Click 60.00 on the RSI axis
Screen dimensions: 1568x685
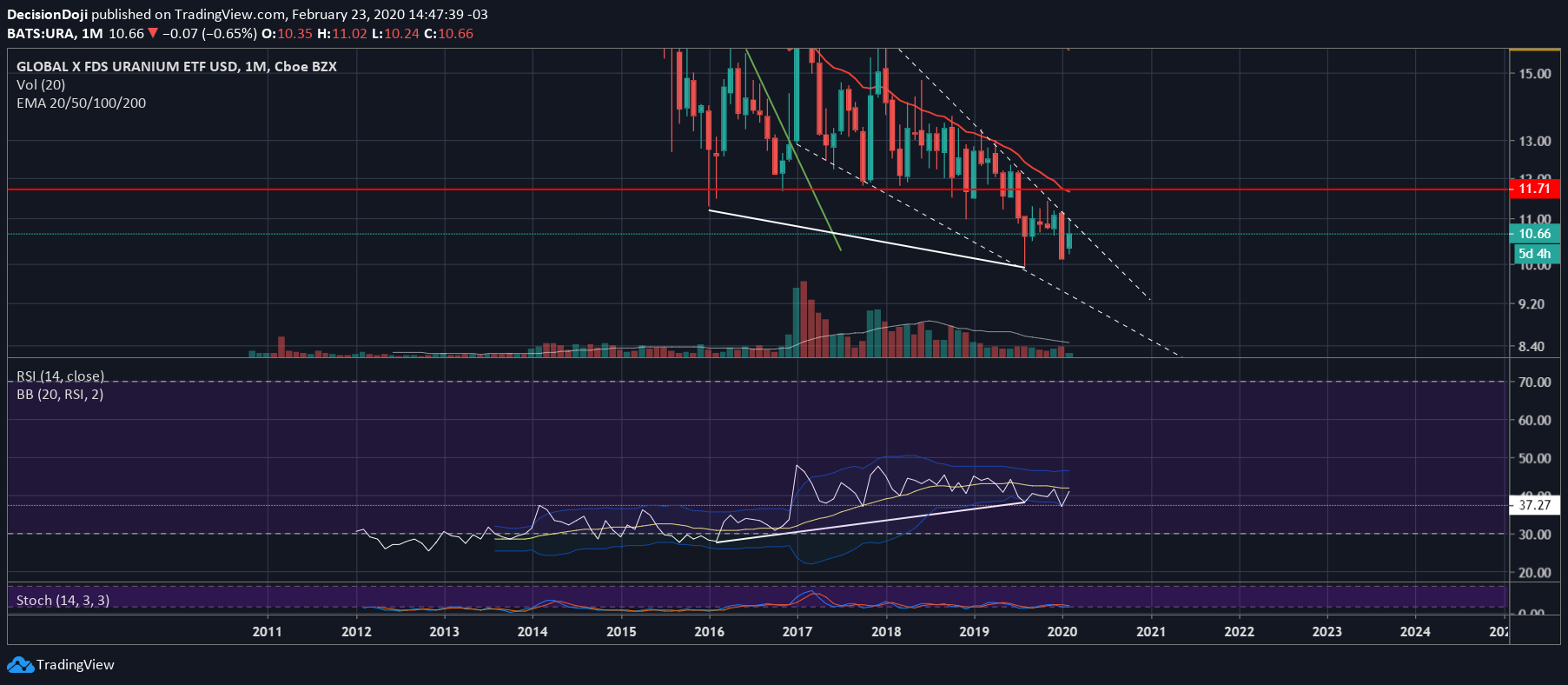click(x=1535, y=420)
